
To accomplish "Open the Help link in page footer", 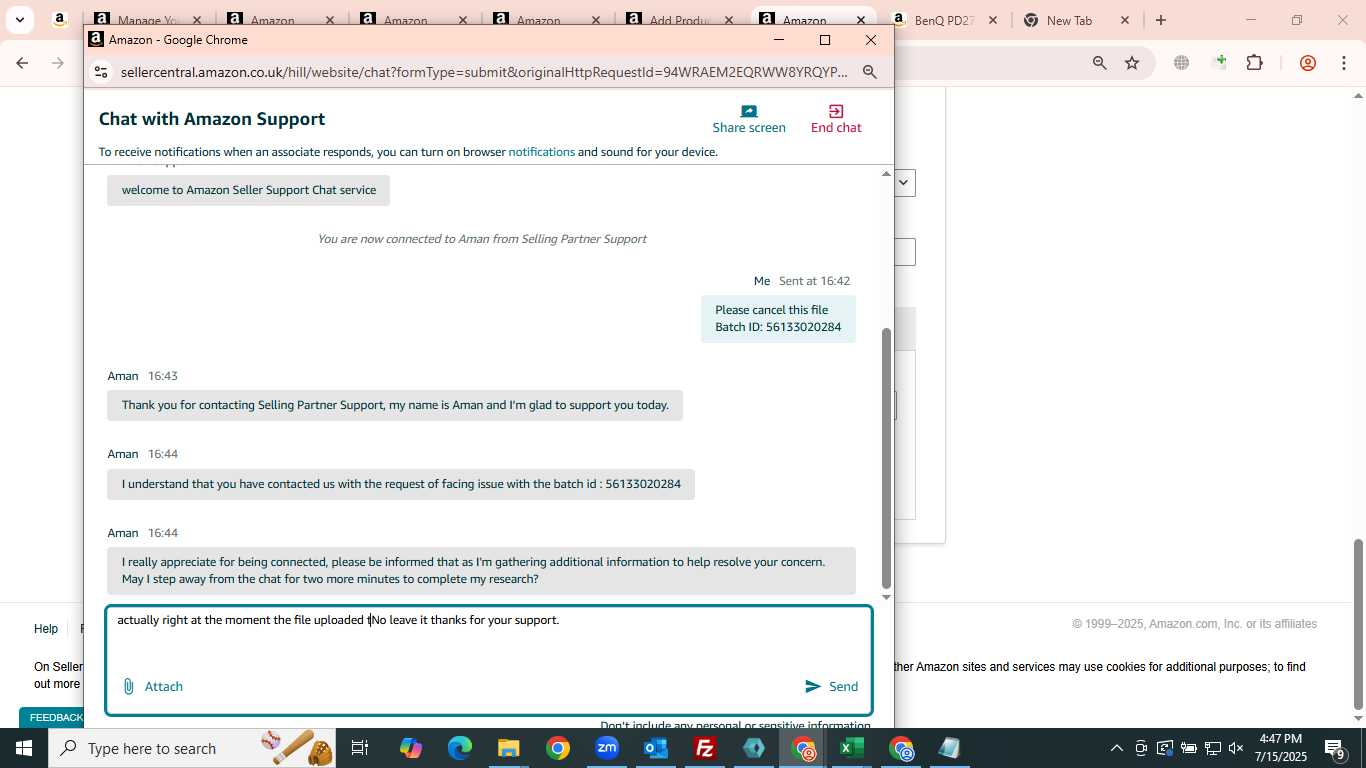I will (46, 629).
